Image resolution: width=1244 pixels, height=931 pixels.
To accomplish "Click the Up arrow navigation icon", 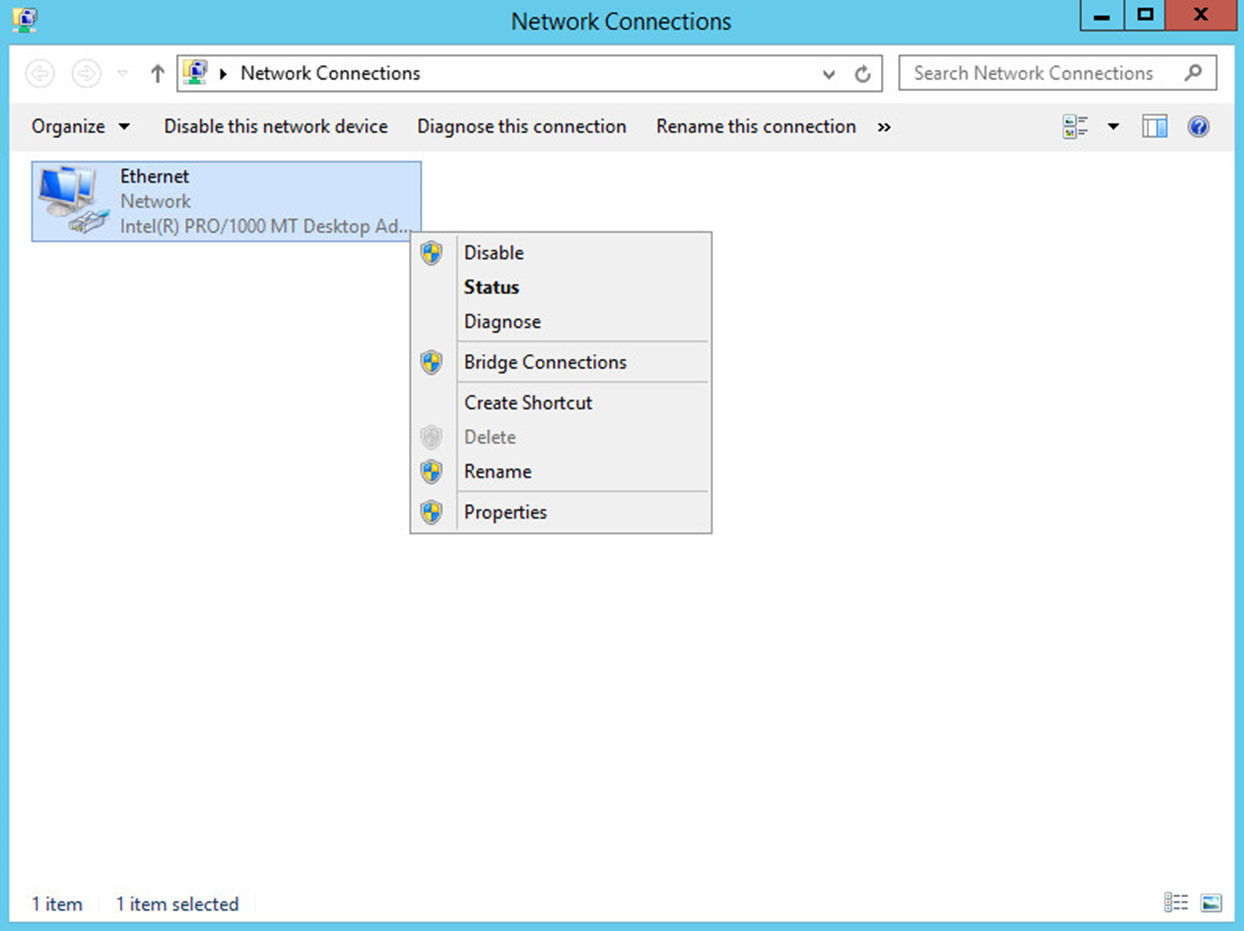I will click(157, 74).
